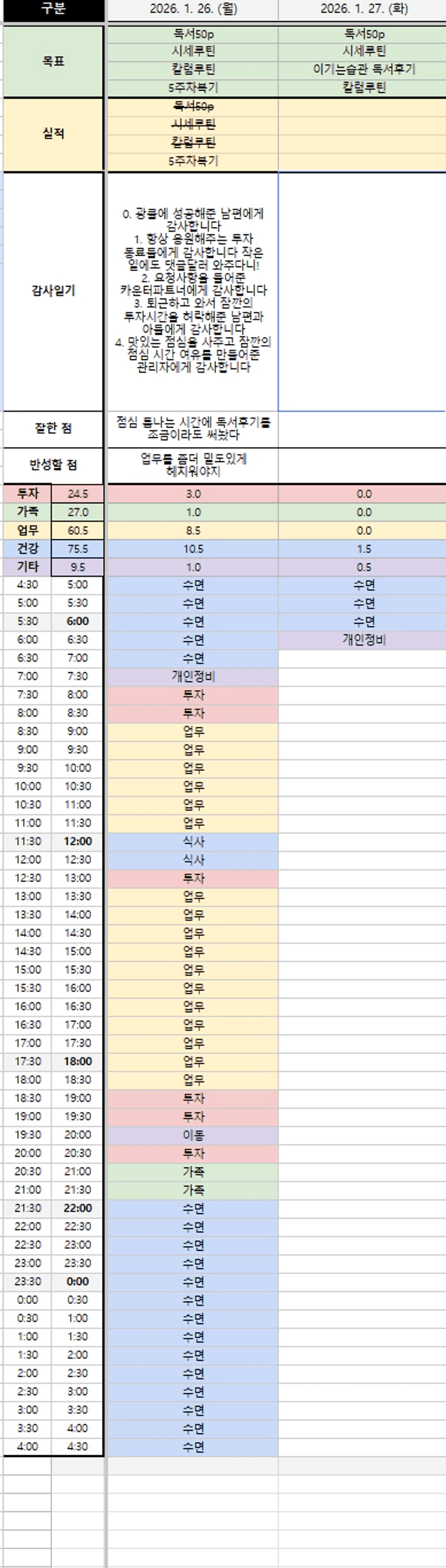446x1568 pixels.
Task: Select Monday's 건강 hours cell 10.5
Action: [x=193, y=549]
